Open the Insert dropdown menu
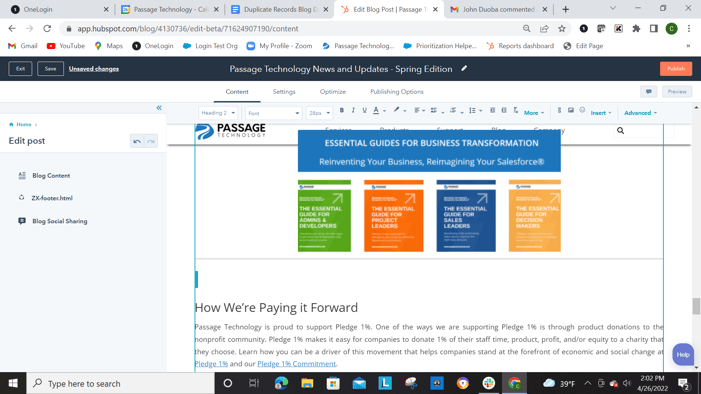The height and width of the screenshot is (394, 701). tap(600, 113)
